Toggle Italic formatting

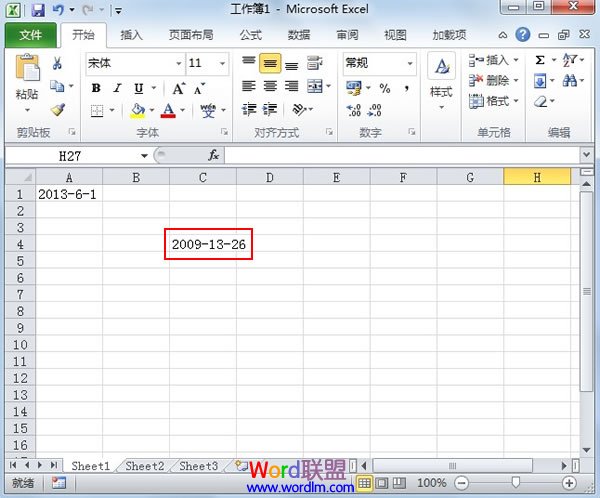coord(117,88)
